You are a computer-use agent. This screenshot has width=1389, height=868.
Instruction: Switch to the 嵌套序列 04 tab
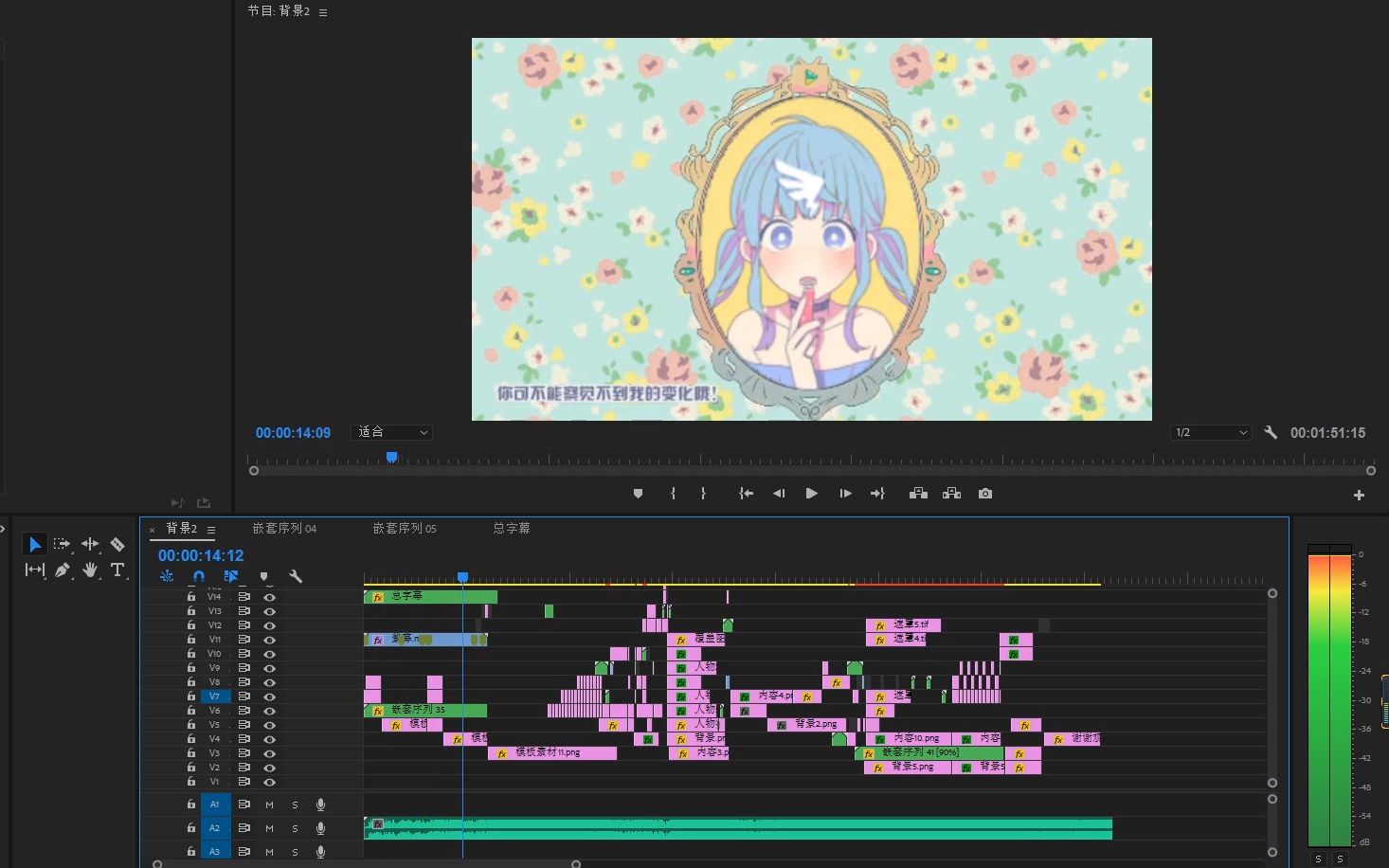pyautogui.click(x=284, y=529)
